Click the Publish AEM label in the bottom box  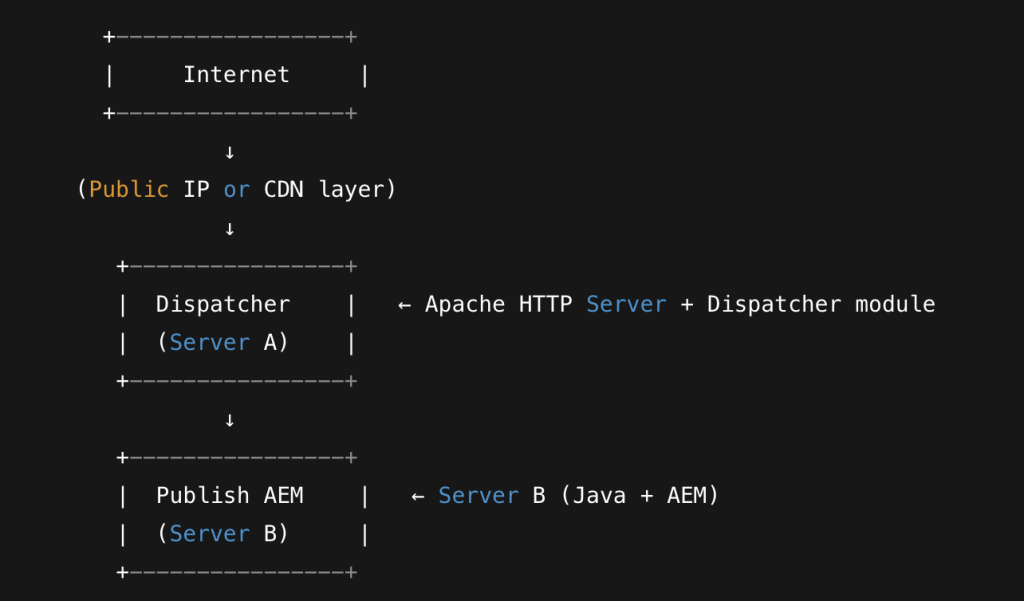click(x=230, y=495)
